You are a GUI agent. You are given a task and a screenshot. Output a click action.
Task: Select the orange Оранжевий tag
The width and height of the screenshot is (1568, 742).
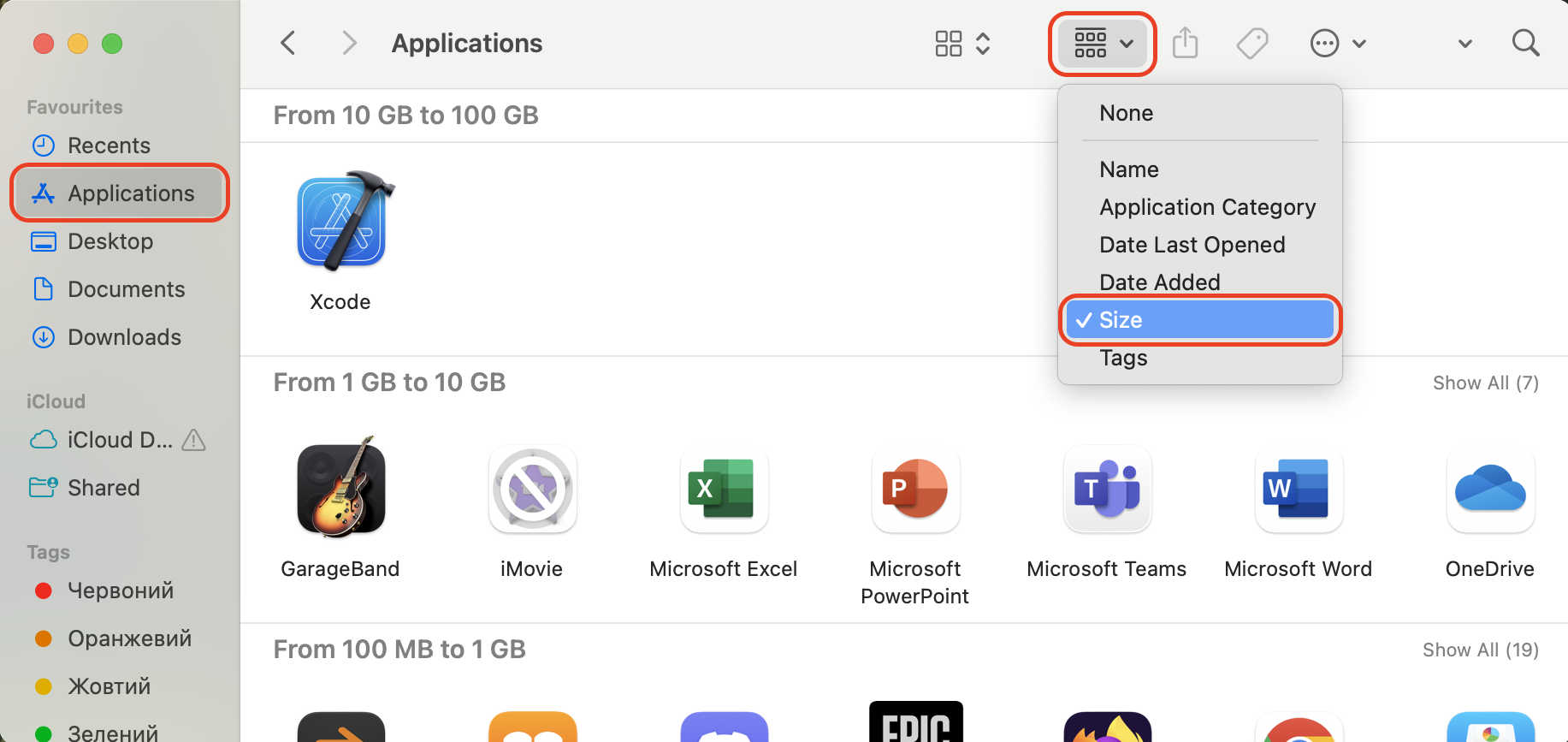tap(120, 638)
